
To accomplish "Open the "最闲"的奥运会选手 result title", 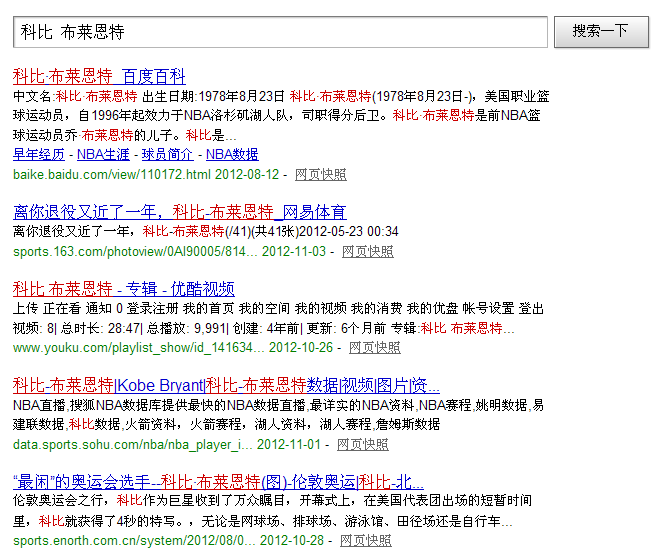I will 218,481.
